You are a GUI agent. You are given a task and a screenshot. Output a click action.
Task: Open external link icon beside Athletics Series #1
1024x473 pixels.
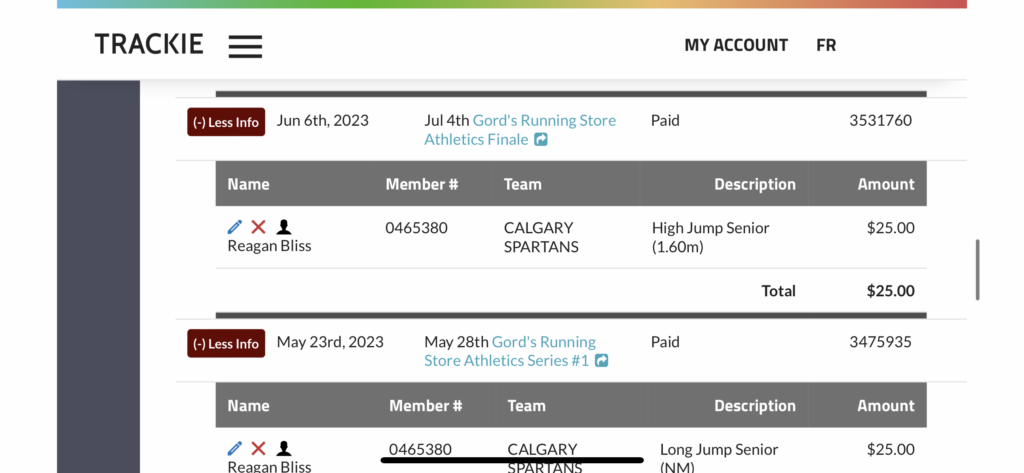[601, 361]
